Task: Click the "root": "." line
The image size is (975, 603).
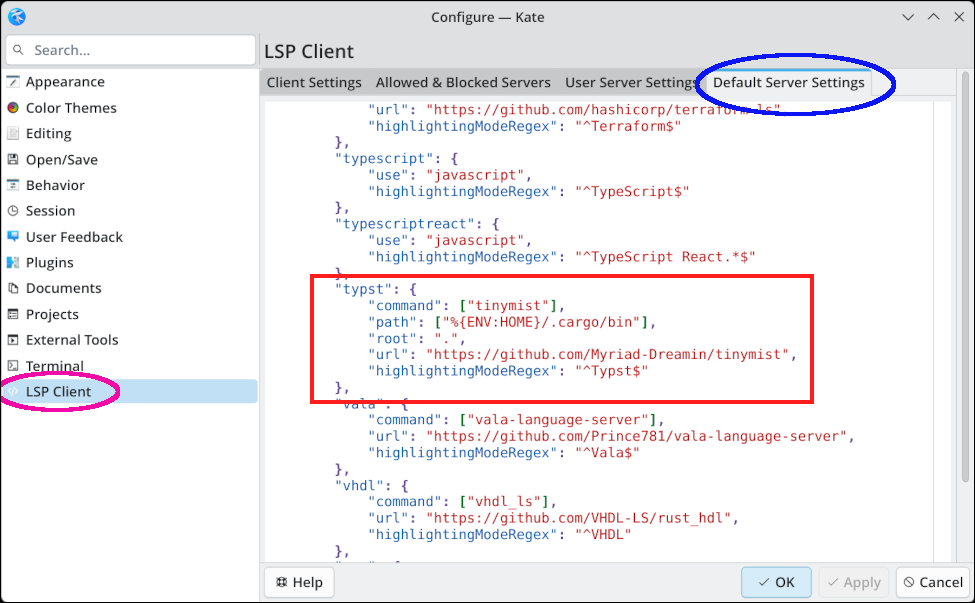Action: (x=417, y=338)
